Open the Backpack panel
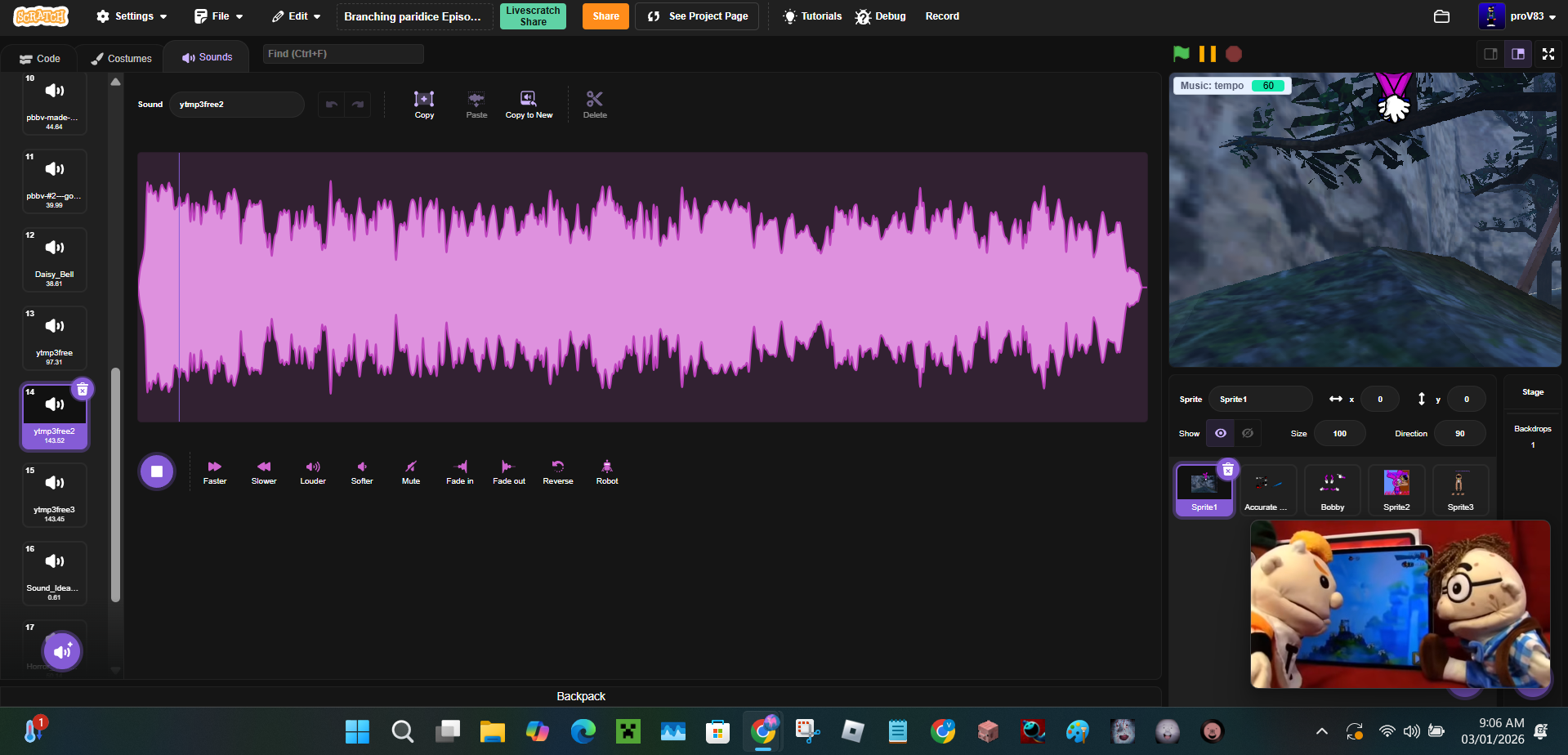Viewport: 1568px width, 755px height. [581, 696]
